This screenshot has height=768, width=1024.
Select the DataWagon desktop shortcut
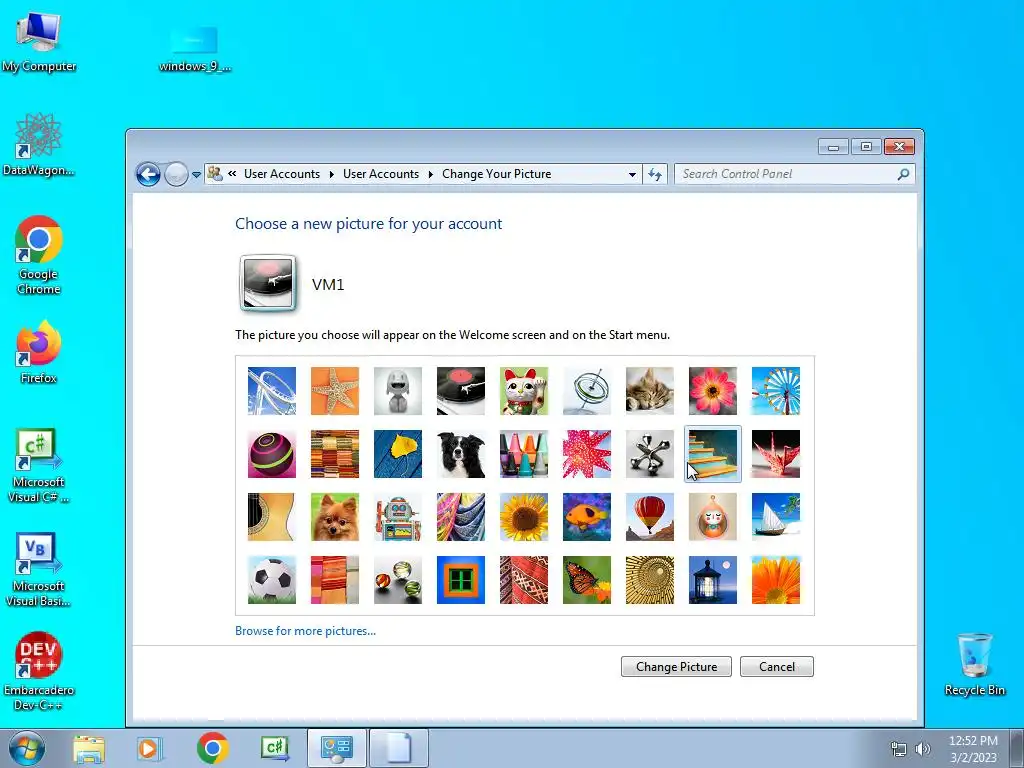[39, 144]
